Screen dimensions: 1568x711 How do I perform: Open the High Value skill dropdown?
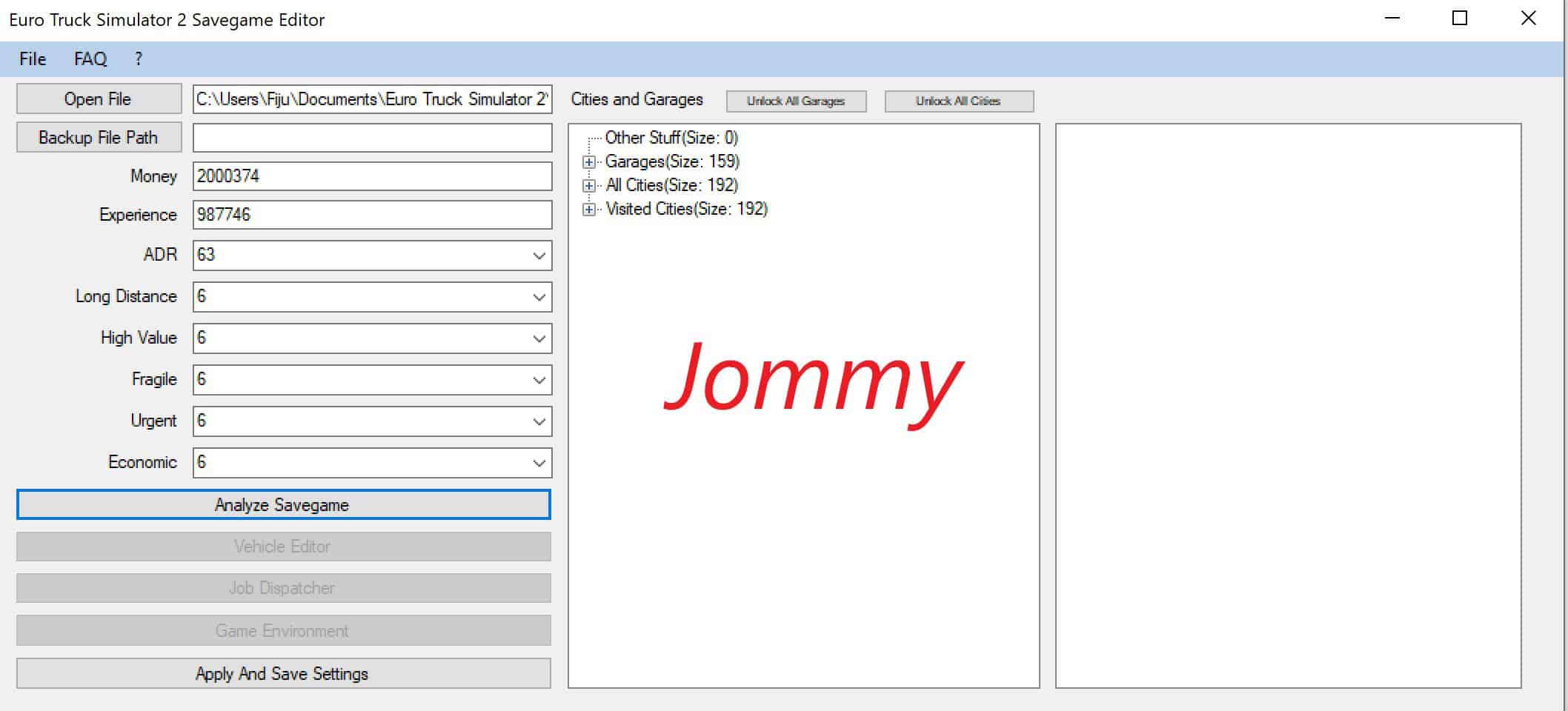point(539,338)
